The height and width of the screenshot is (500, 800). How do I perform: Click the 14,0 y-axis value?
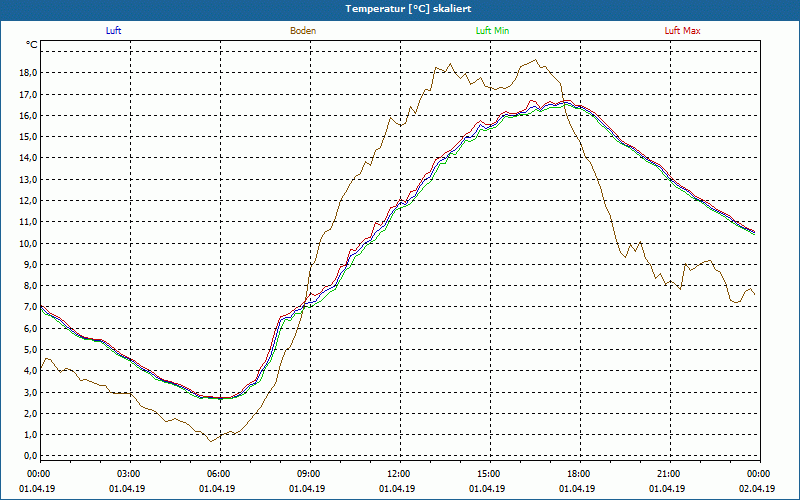pyautogui.click(x=29, y=158)
